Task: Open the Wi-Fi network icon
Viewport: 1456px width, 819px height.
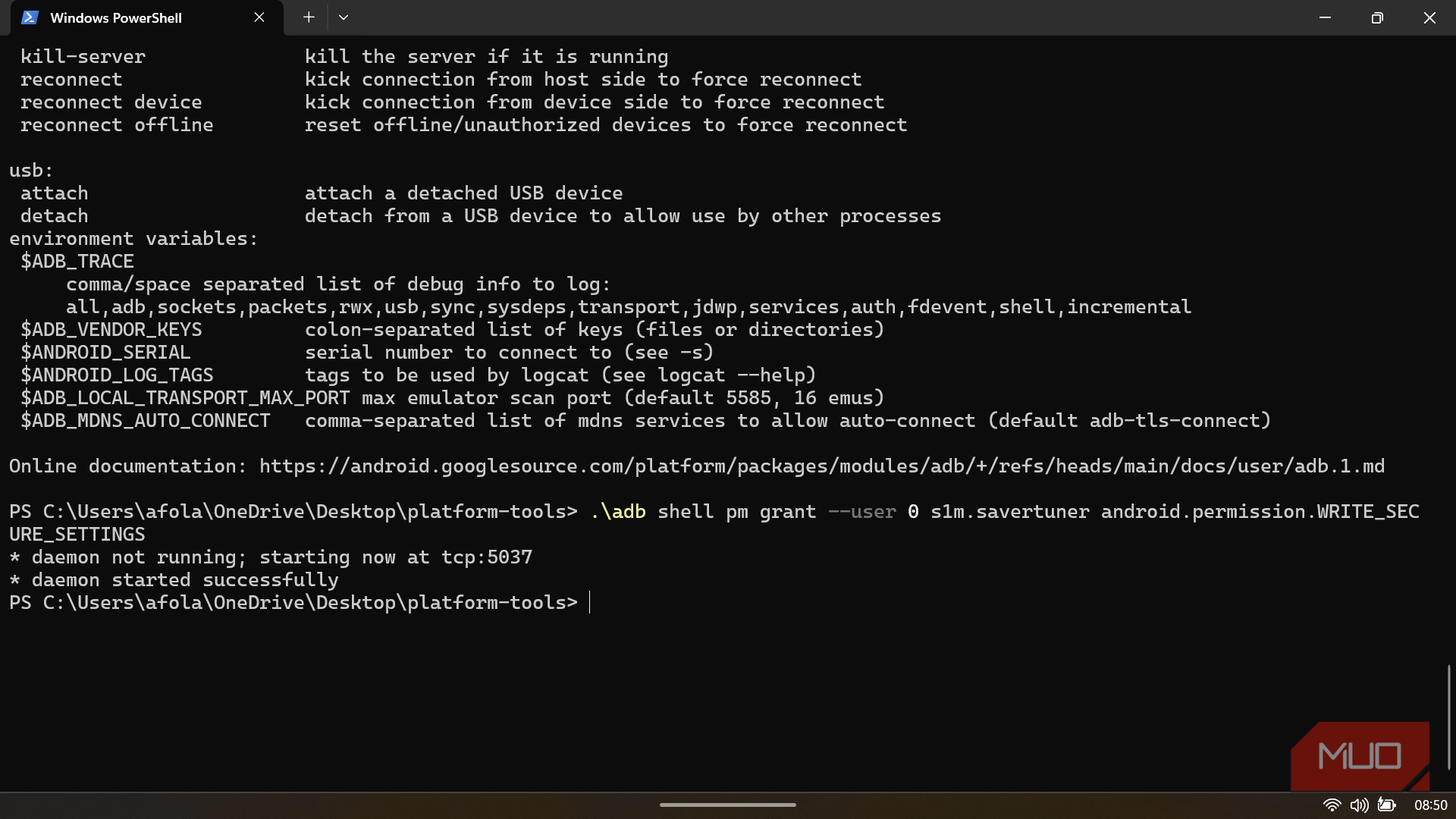Action: pyautogui.click(x=1332, y=805)
